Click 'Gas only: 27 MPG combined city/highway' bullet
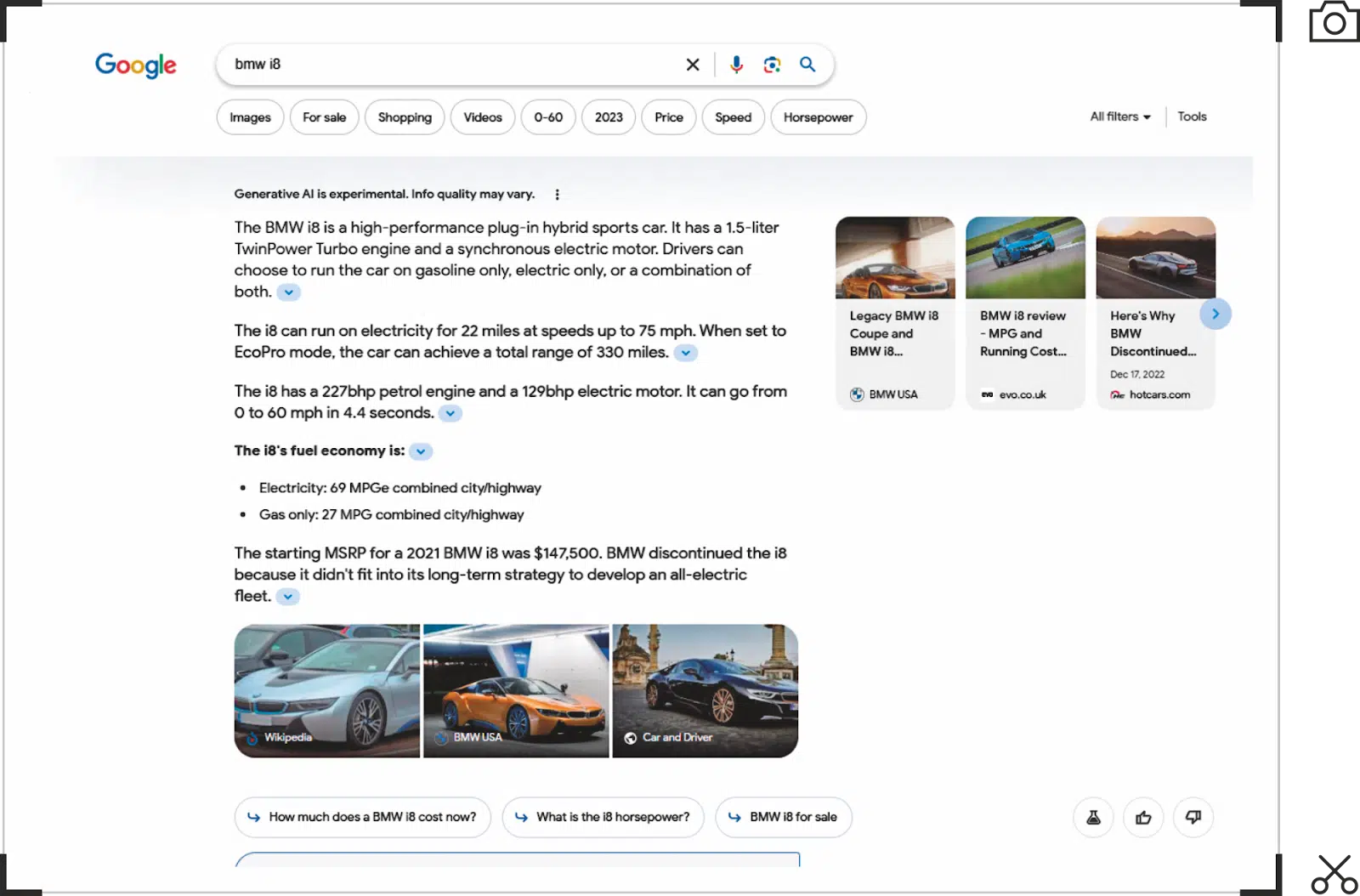 (391, 514)
